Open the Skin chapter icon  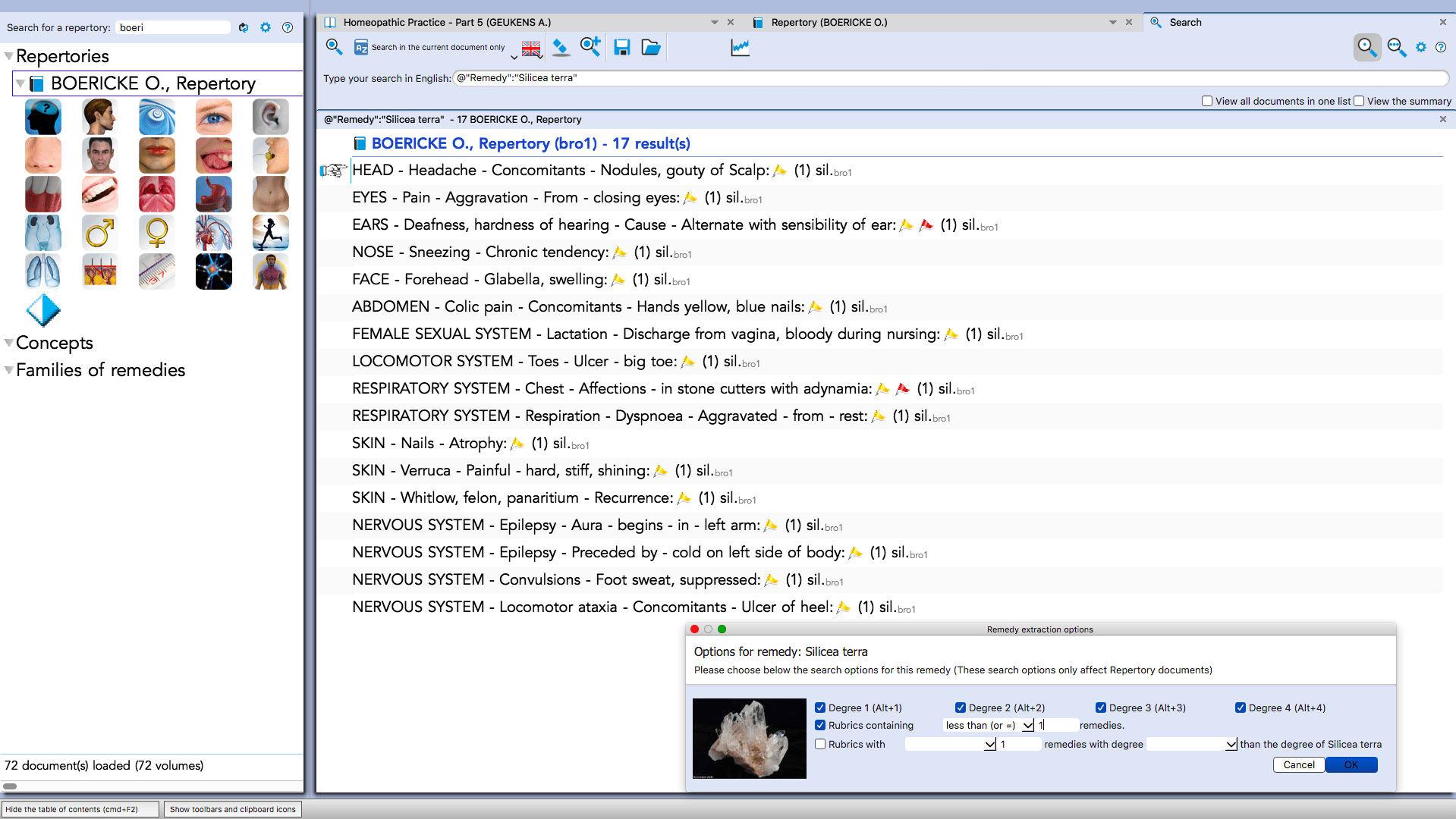(x=100, y=271)
